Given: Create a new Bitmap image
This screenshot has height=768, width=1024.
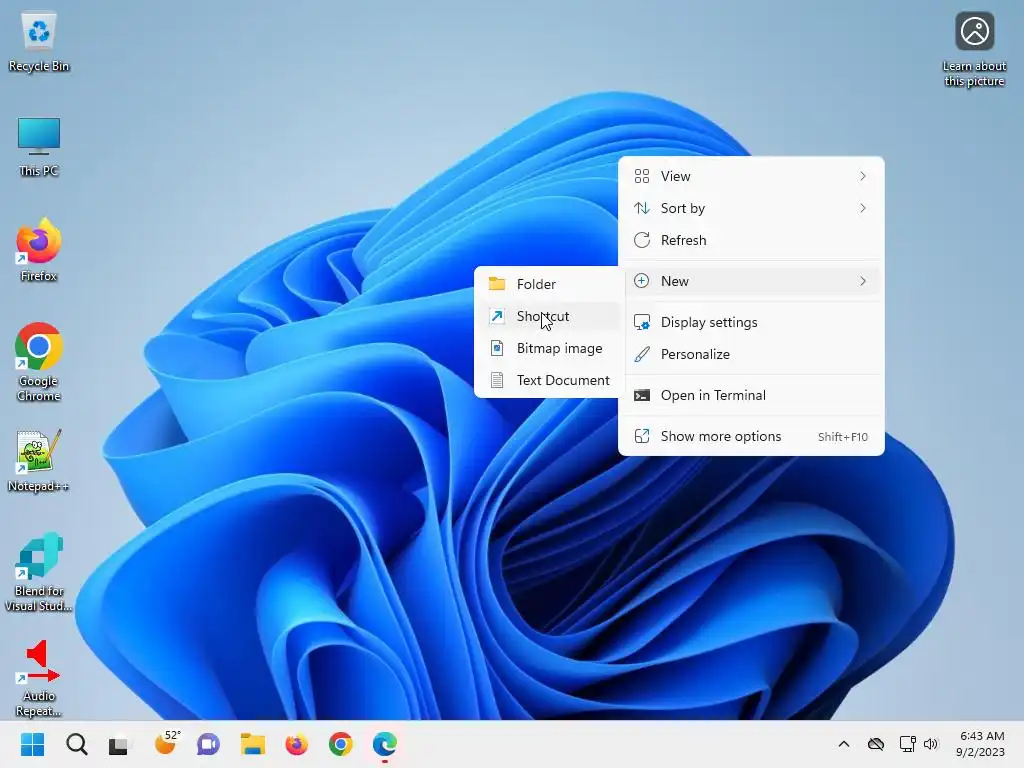Looking at the screenshot, I should point(549,348).
